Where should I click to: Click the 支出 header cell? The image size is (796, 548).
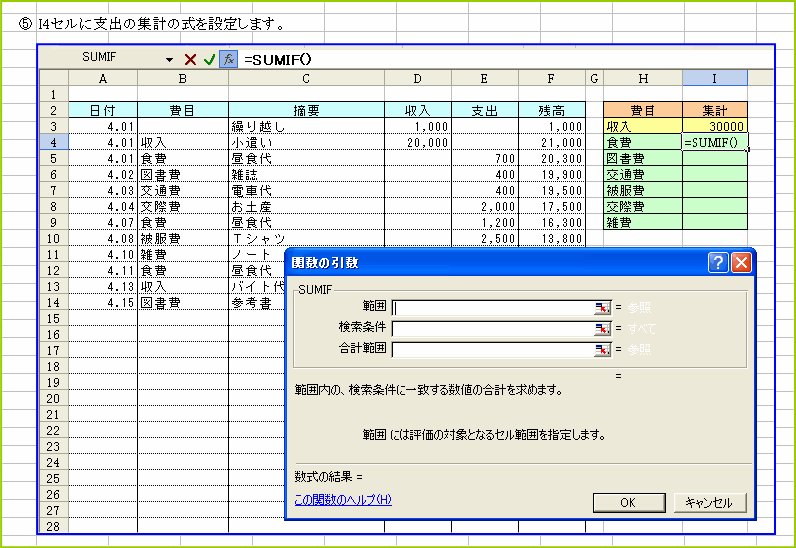point(485,110)
